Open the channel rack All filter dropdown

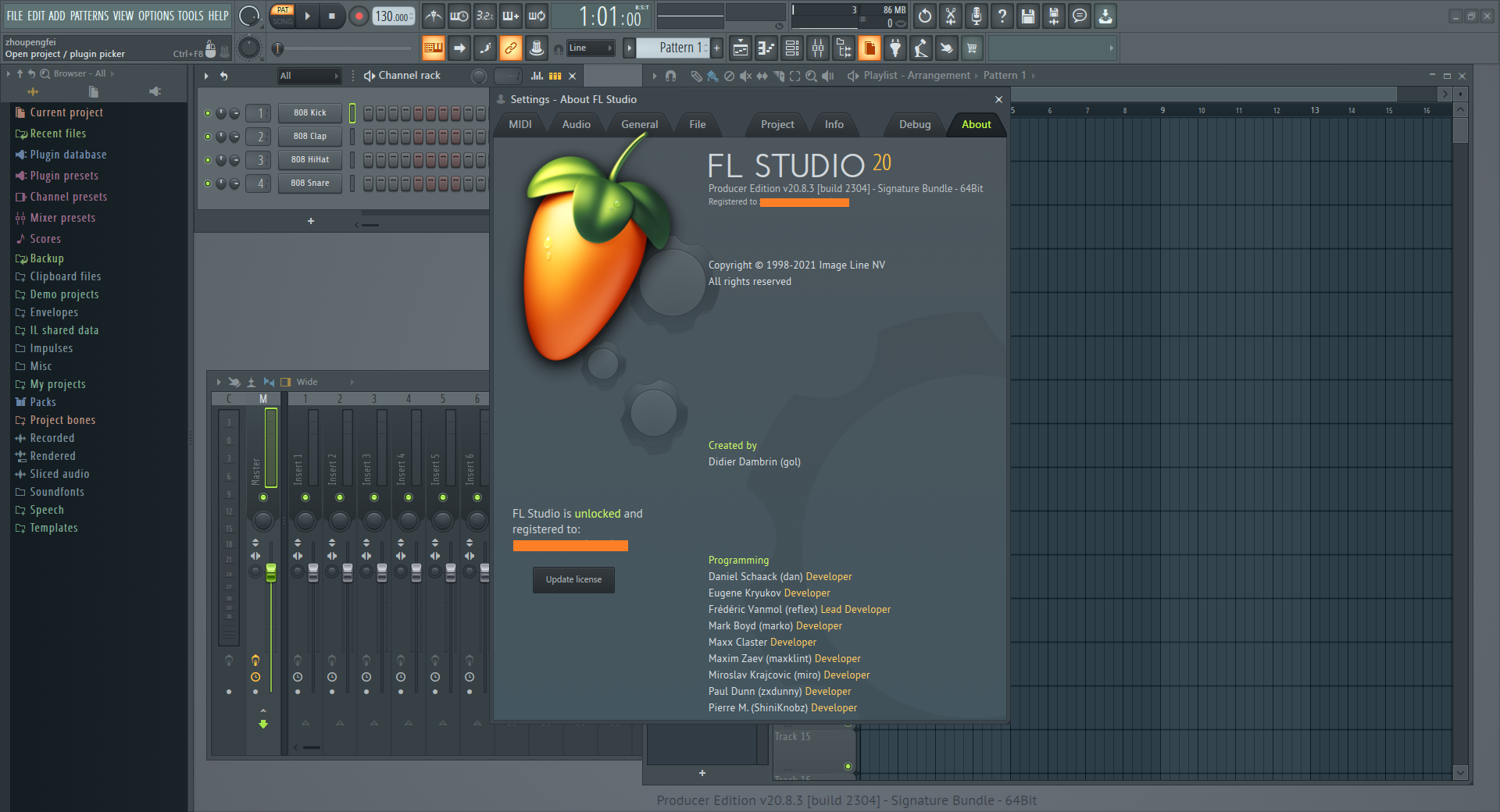(x=309, y=76)
